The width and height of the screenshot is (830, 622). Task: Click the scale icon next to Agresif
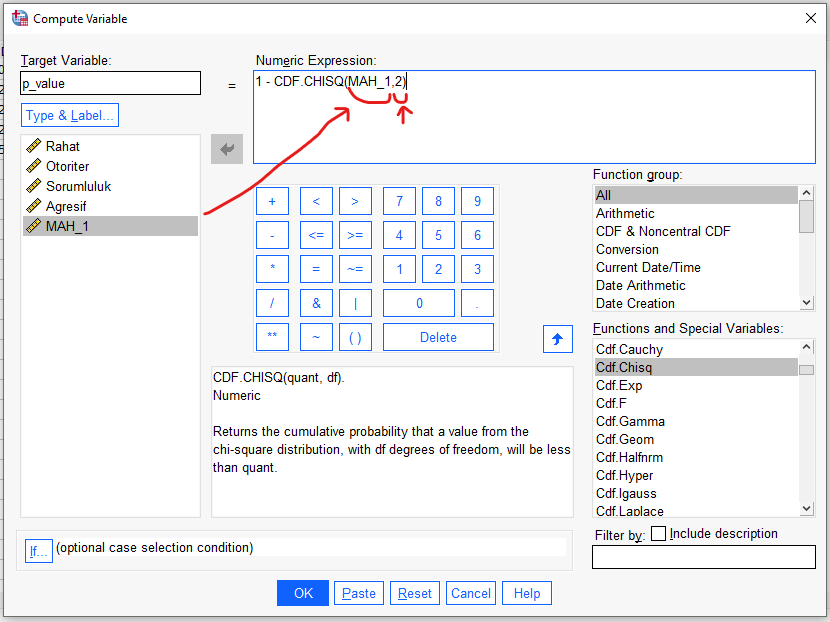pyautogui.click(x=31, y=206)
